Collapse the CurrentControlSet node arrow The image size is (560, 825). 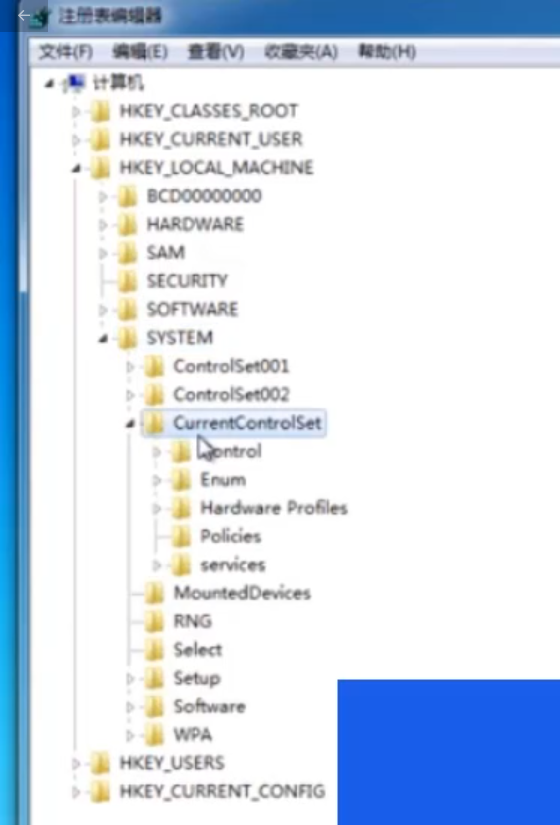coord(130,424)
